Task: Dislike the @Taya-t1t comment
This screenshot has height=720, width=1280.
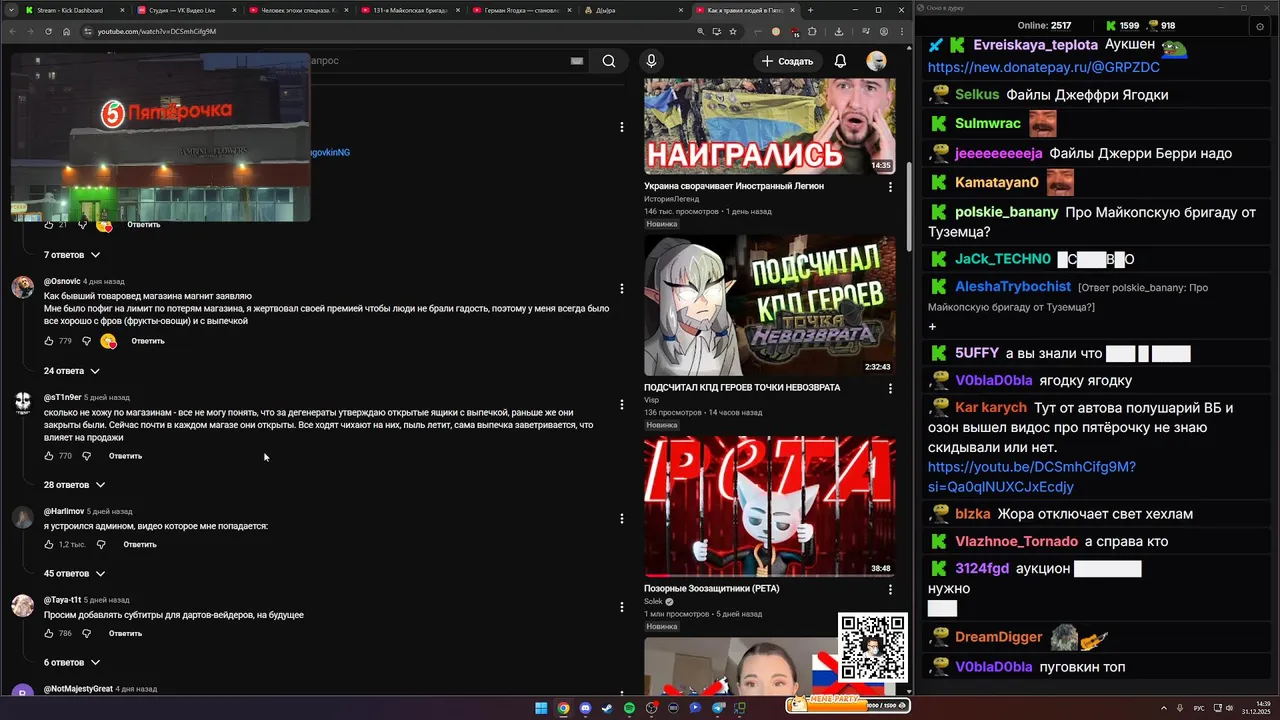Action: pyautogui.click(x=87, y=634)
